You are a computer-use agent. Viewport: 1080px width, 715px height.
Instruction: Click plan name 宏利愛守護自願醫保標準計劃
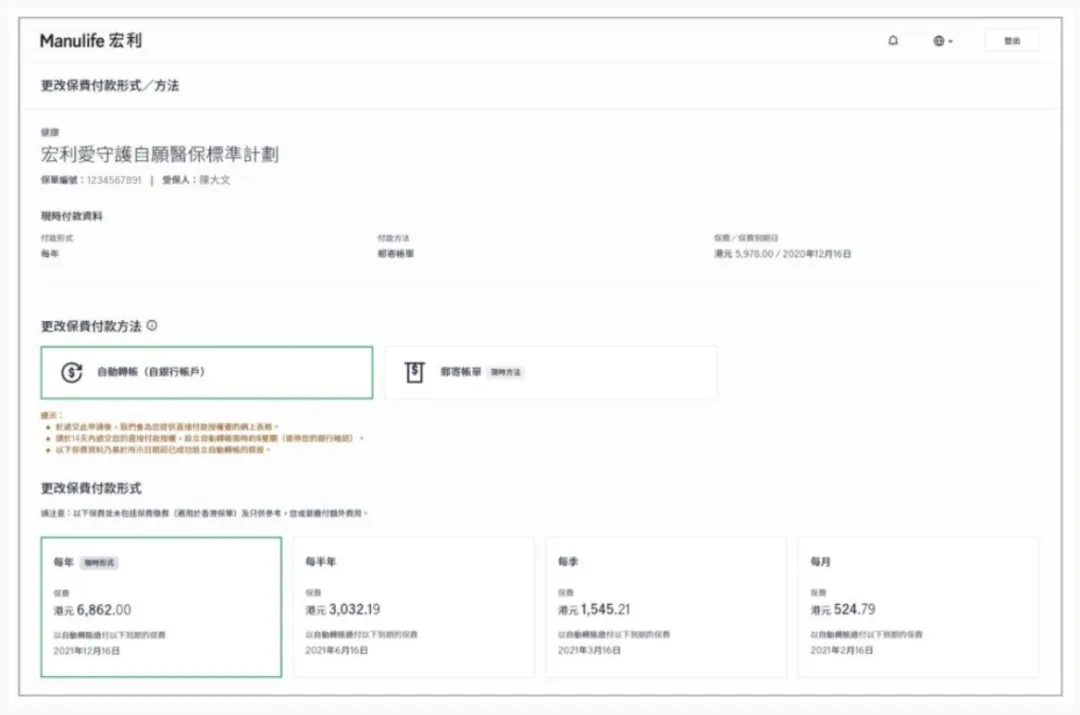(159, 154)
